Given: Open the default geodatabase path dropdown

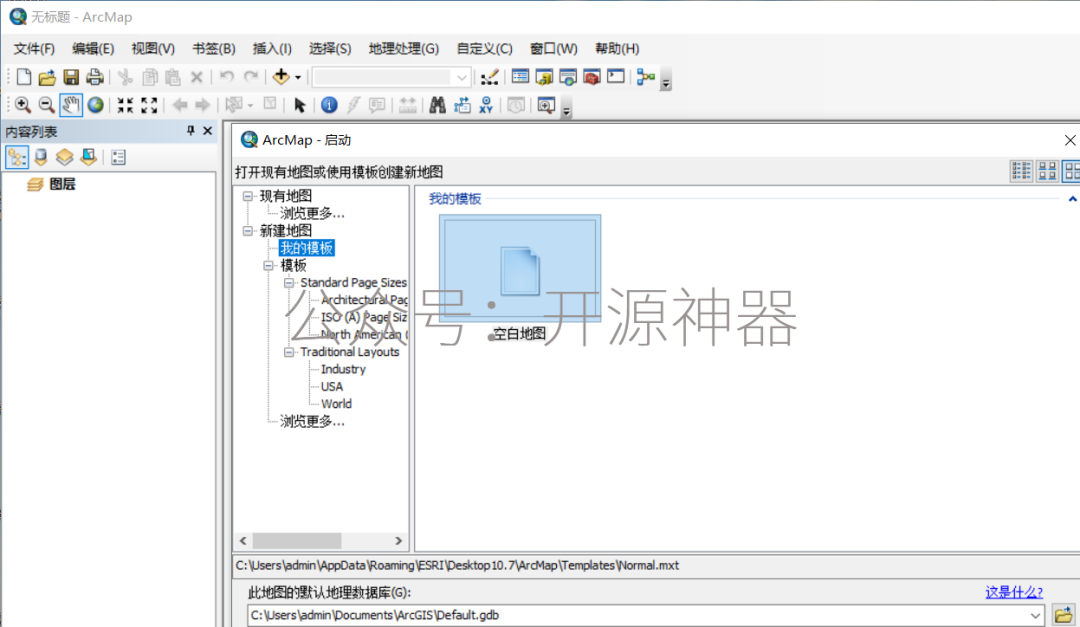Looking at the screenshot, I should (1036, 615).
